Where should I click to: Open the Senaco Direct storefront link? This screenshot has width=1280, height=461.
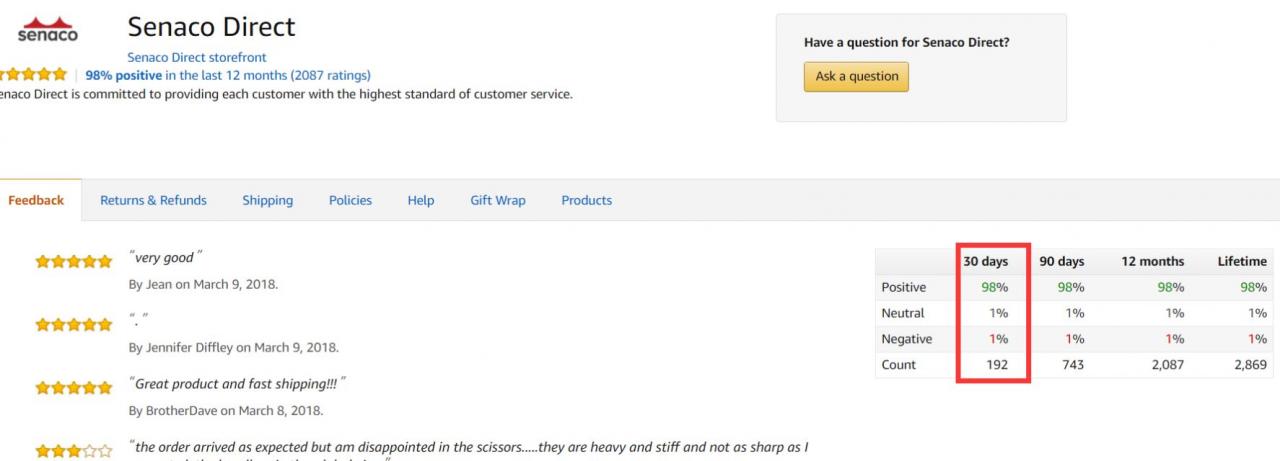click(x=197, y=57)
